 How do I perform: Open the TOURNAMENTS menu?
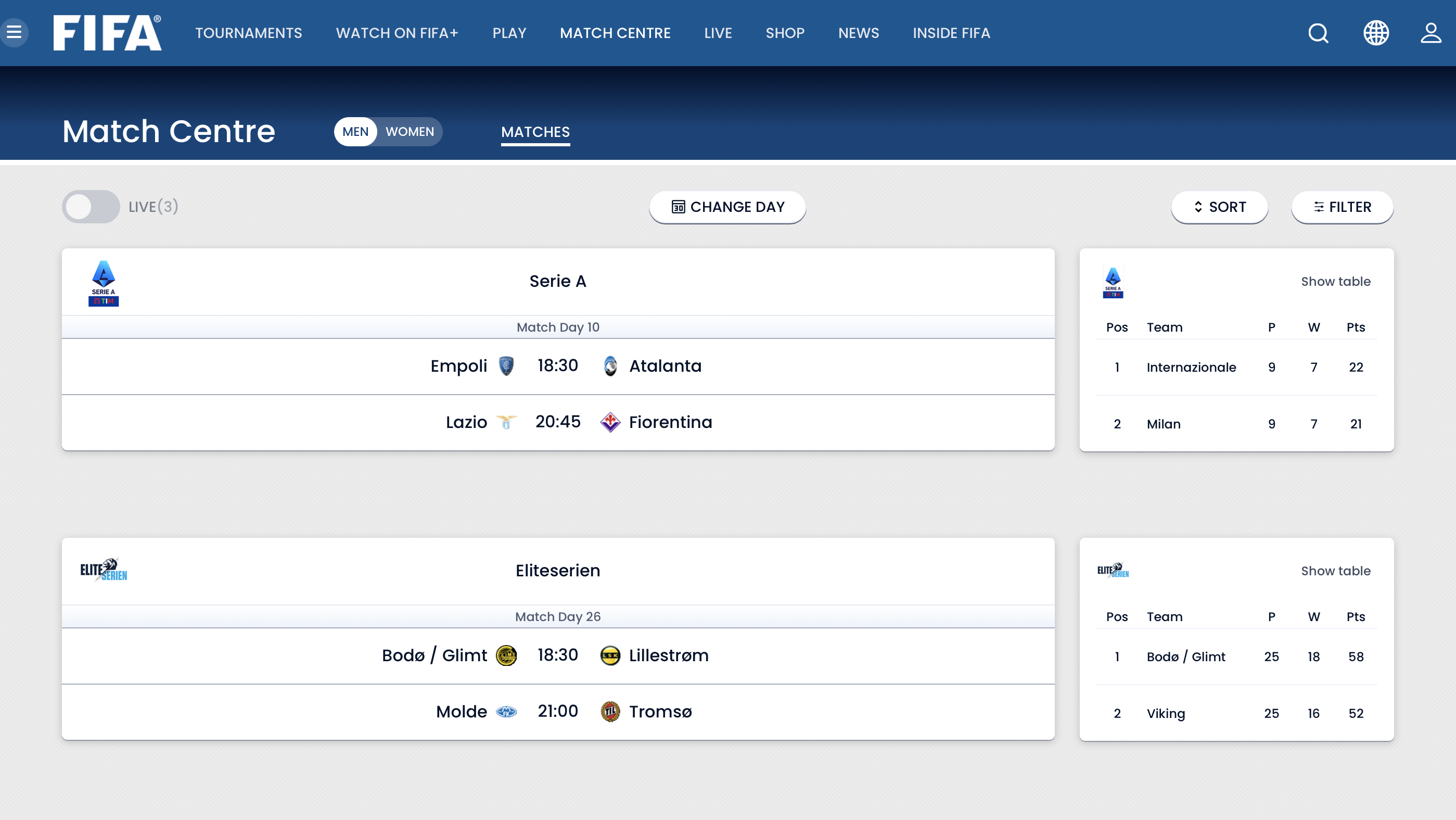(249, 33)
